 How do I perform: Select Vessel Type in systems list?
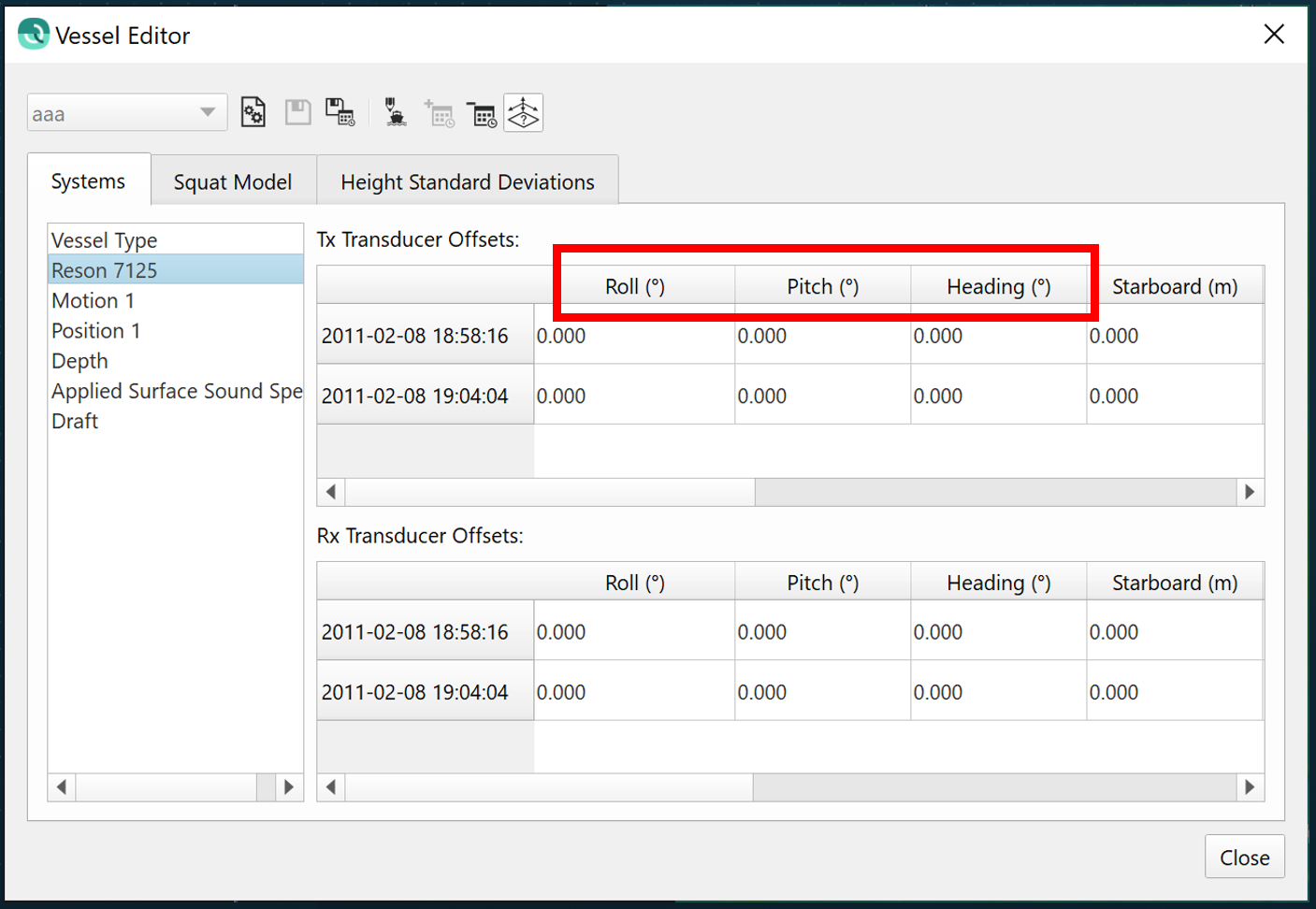pyautogui.click(x=104, y=240)
